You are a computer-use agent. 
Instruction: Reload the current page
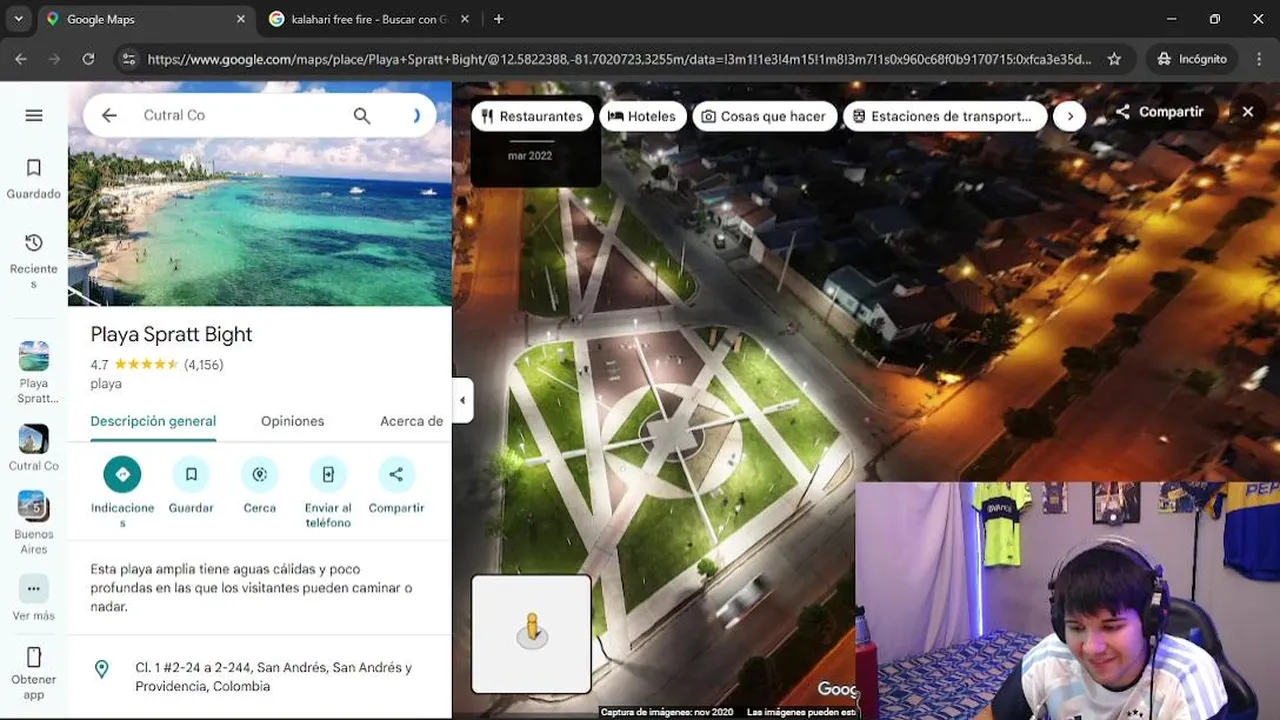pos(88,59)
